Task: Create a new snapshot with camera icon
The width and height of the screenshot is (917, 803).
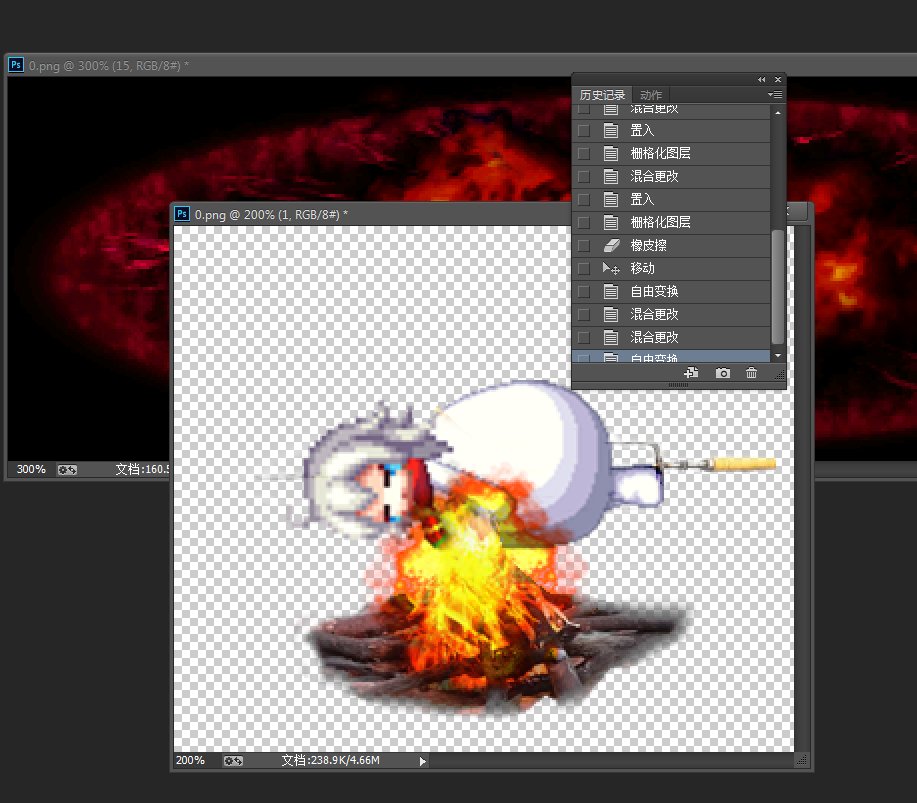Action: pyautogui.click(x=723, y=373)
